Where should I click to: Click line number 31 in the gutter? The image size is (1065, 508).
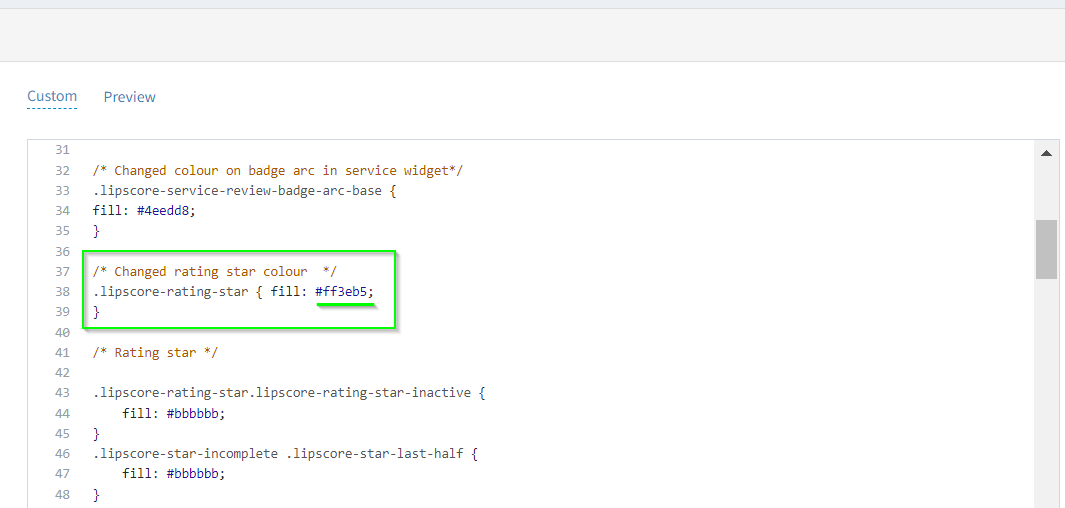[62, 150]
